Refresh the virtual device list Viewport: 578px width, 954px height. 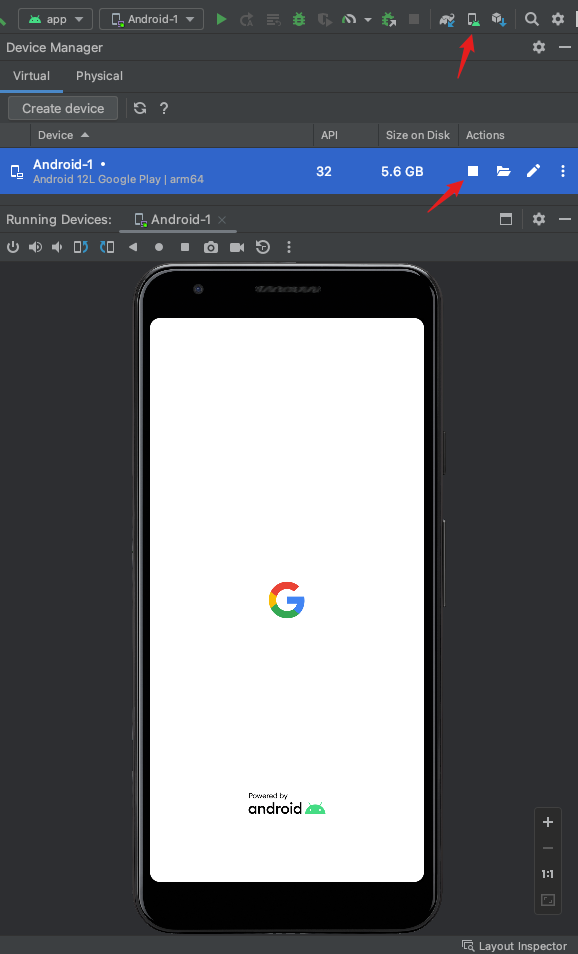pos(140,108)
